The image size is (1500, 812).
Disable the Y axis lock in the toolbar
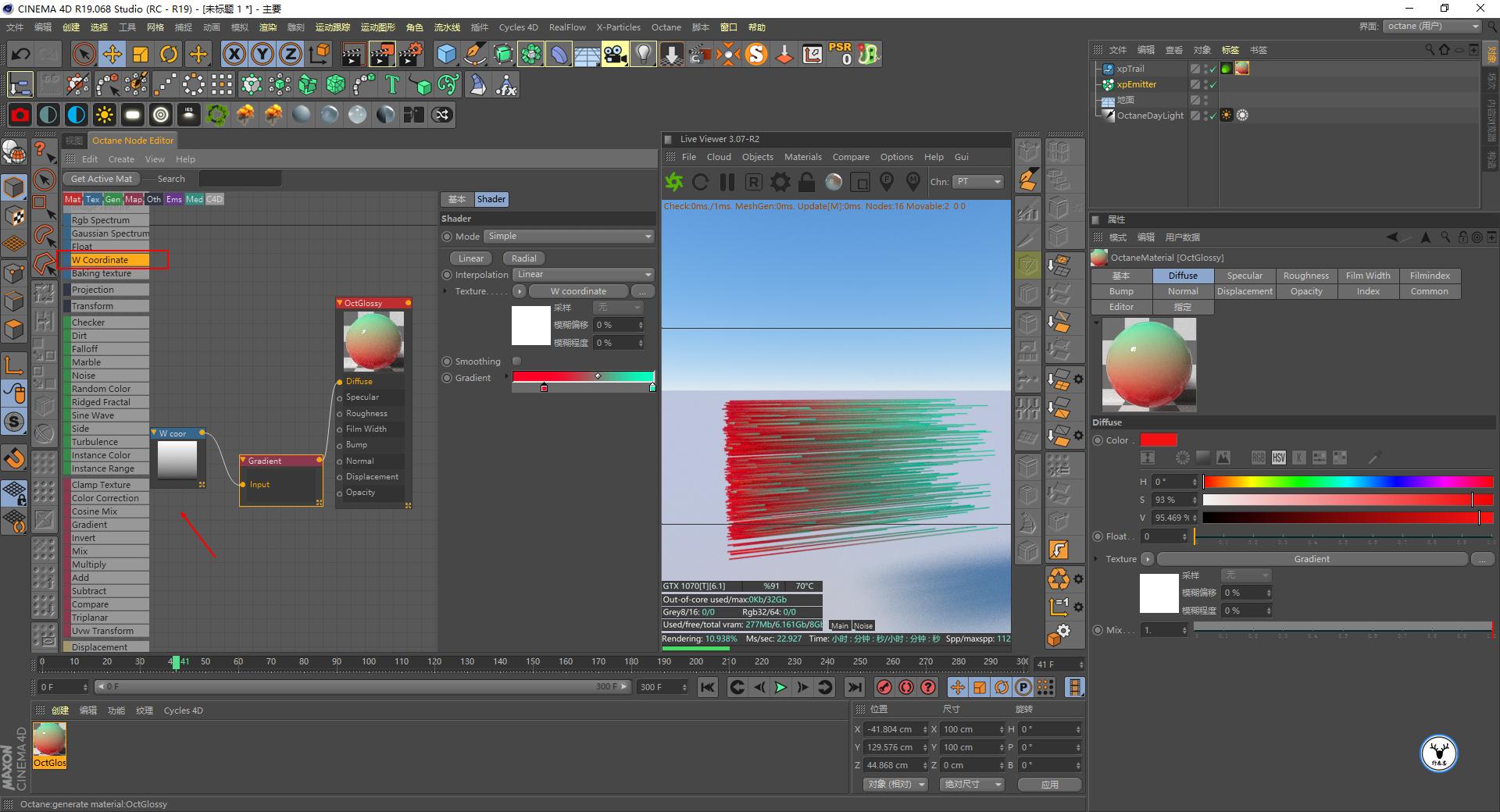click(262, 54)
